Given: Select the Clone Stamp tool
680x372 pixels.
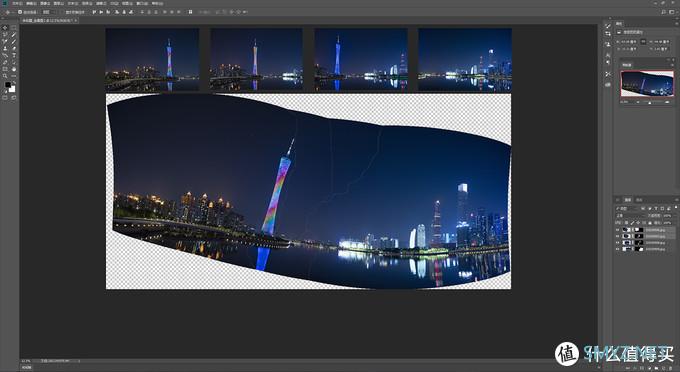Looking at the screenshot, I should 5,49.
